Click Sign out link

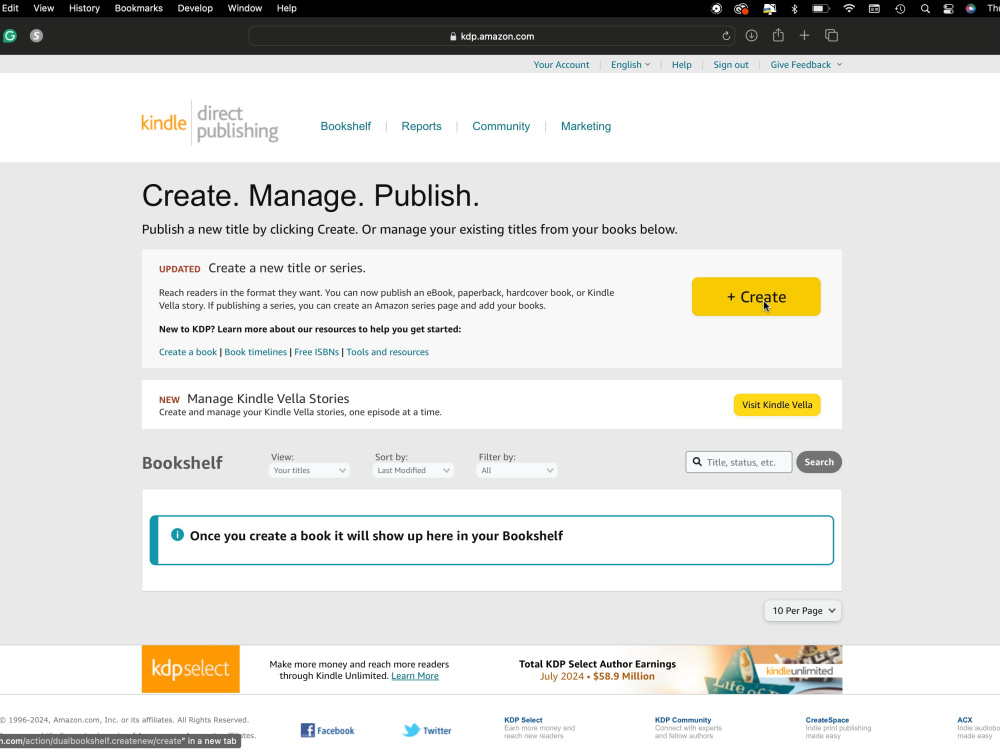[x=731, y=64]
